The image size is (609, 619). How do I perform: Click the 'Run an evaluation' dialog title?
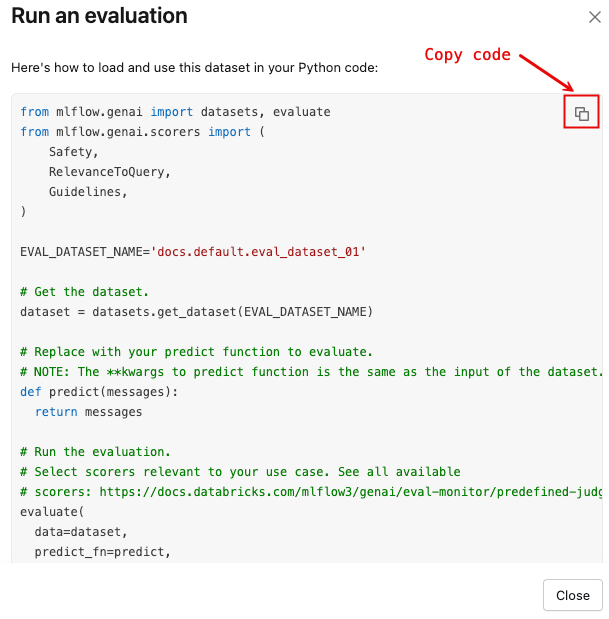click(x=99, y=16)
